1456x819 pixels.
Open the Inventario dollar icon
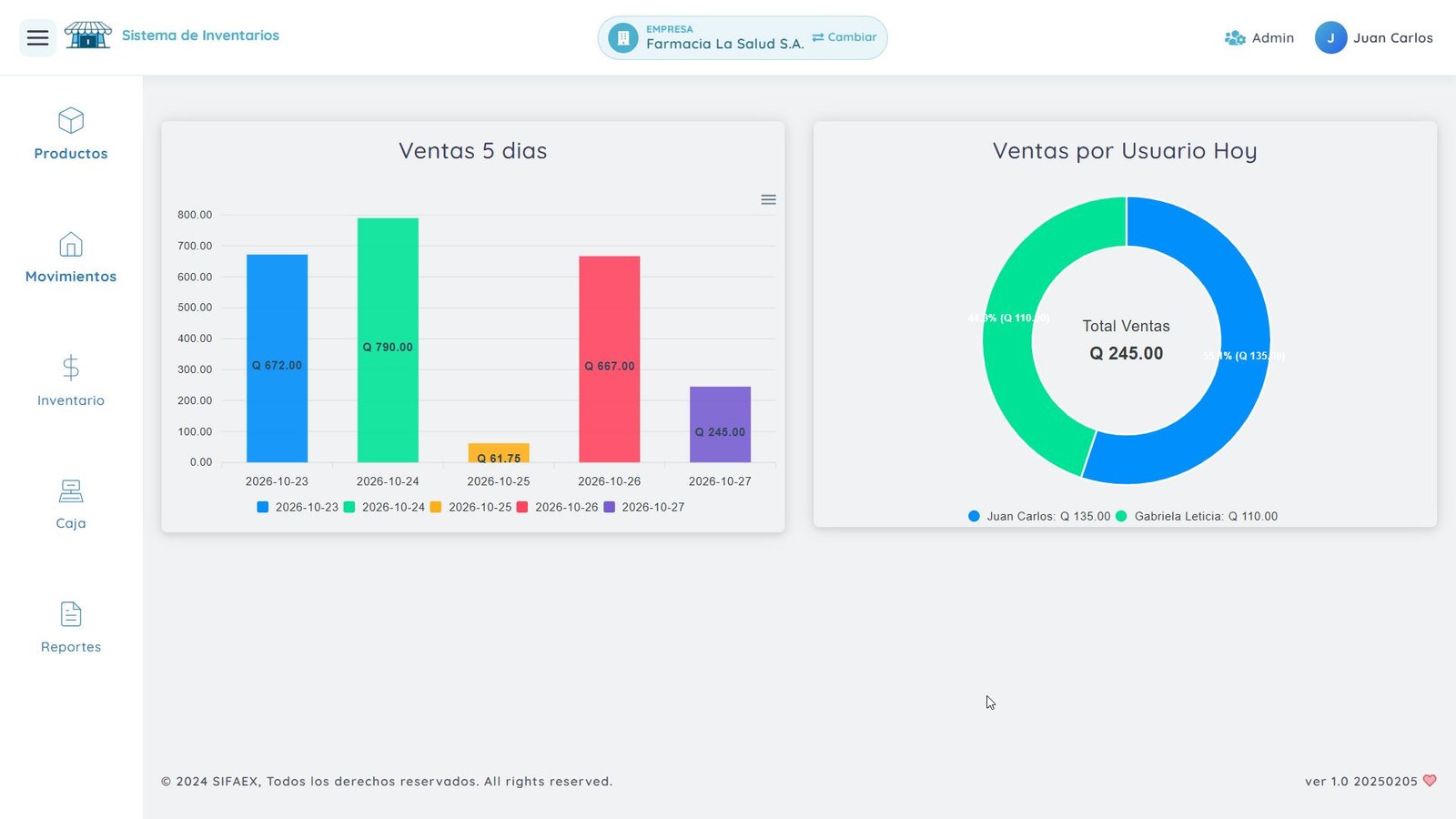pos(71,368)
